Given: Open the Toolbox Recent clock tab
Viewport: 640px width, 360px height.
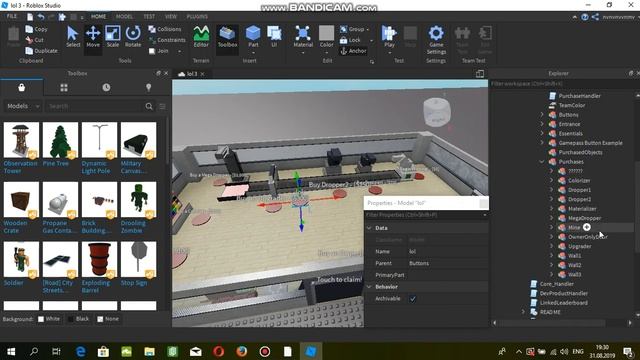Looking at the screenshot, I should [x=106, y=87].
